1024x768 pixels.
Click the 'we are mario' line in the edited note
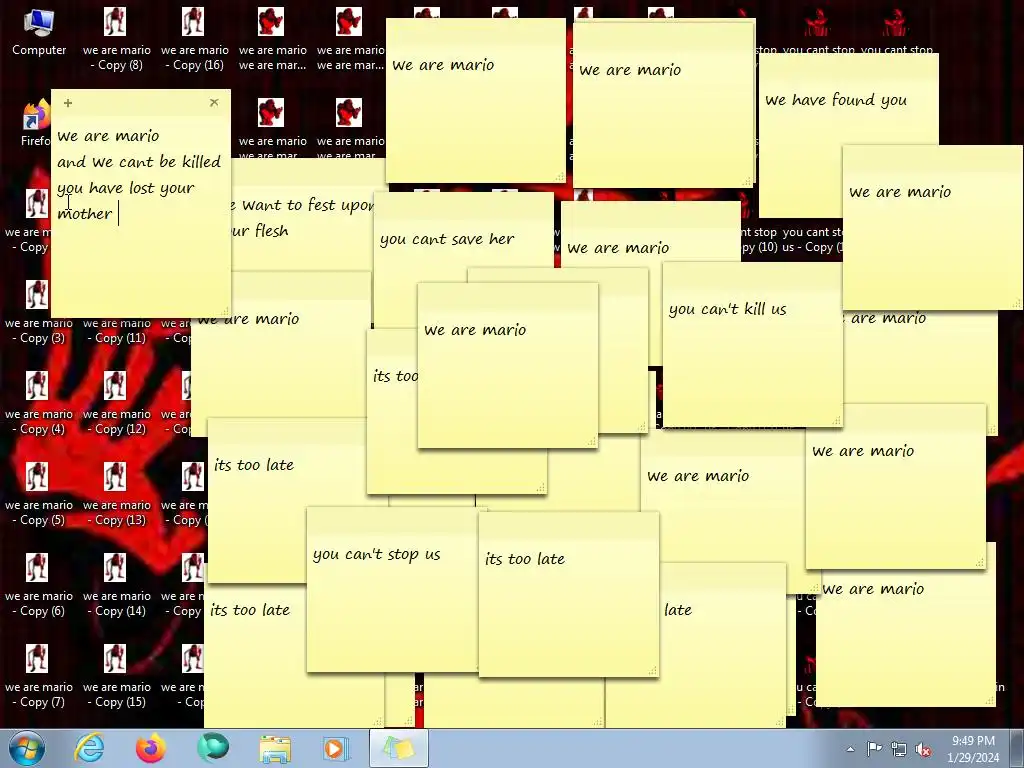point(108,136)
